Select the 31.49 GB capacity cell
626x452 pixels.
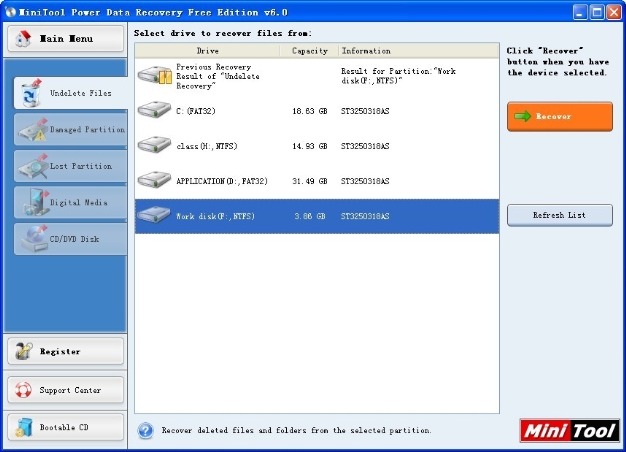(310, 181)
